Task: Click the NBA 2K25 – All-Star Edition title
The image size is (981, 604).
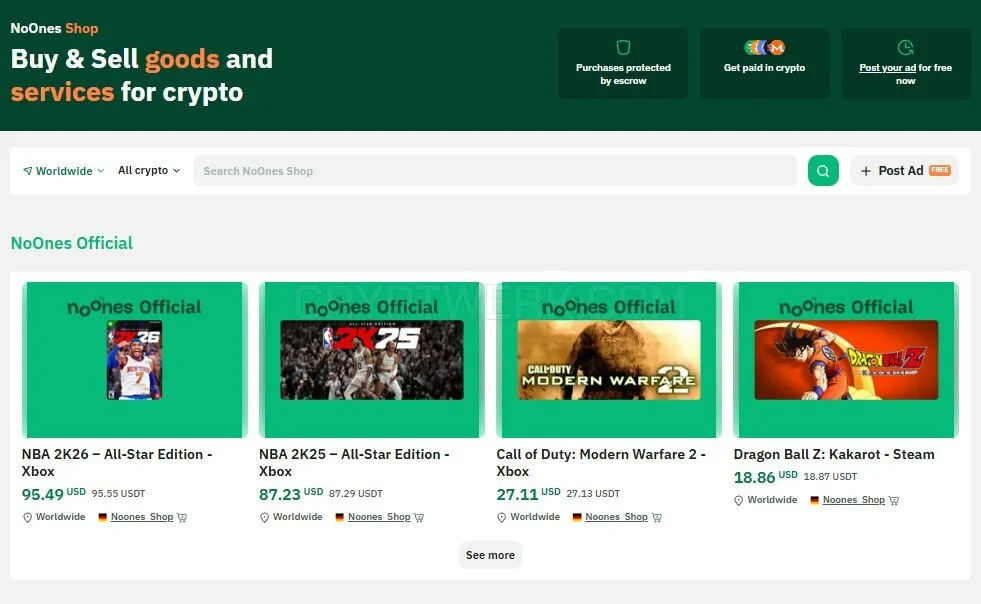Action: click(x=354, y=463)
